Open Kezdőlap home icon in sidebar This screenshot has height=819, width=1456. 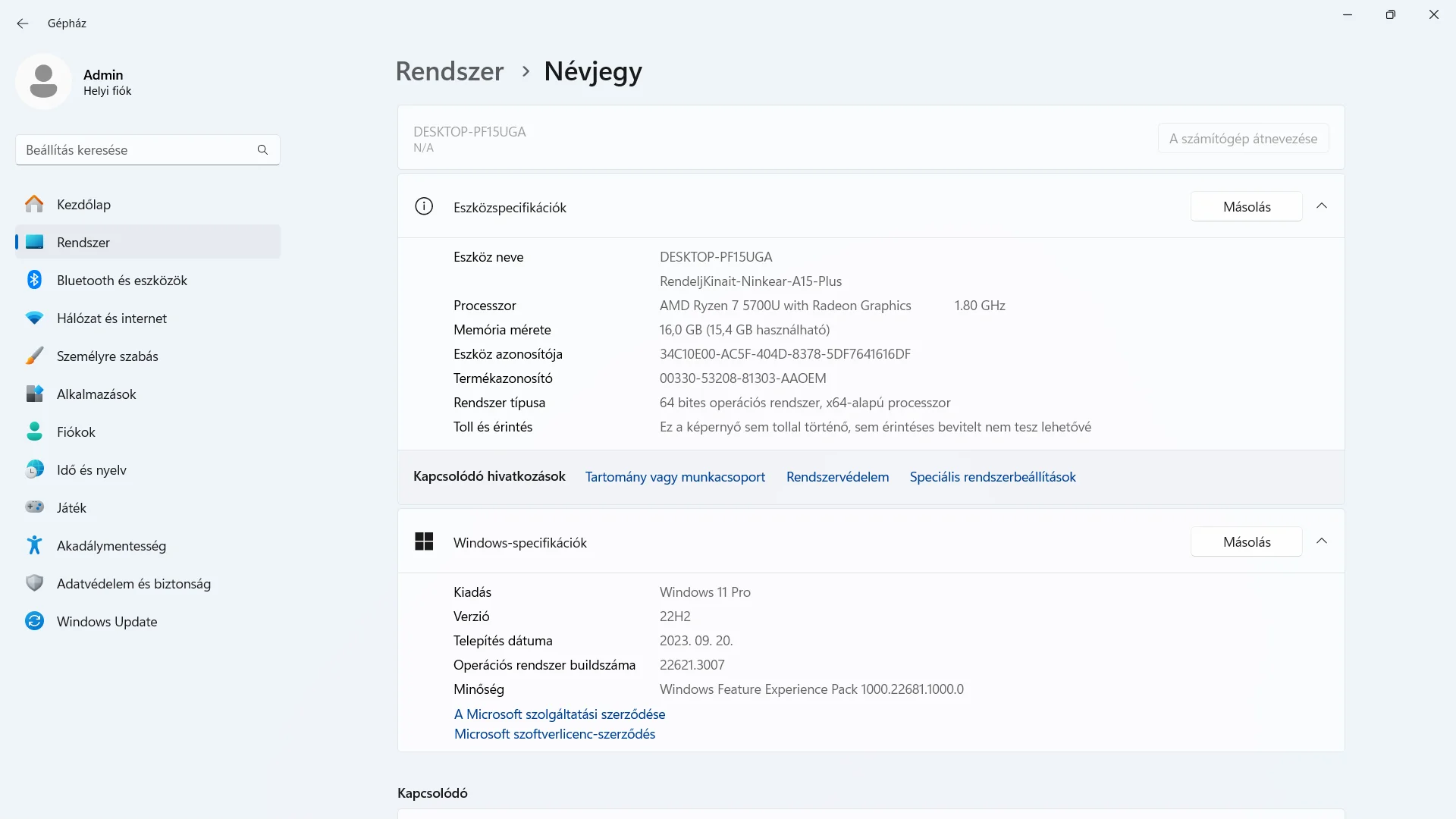34,204
